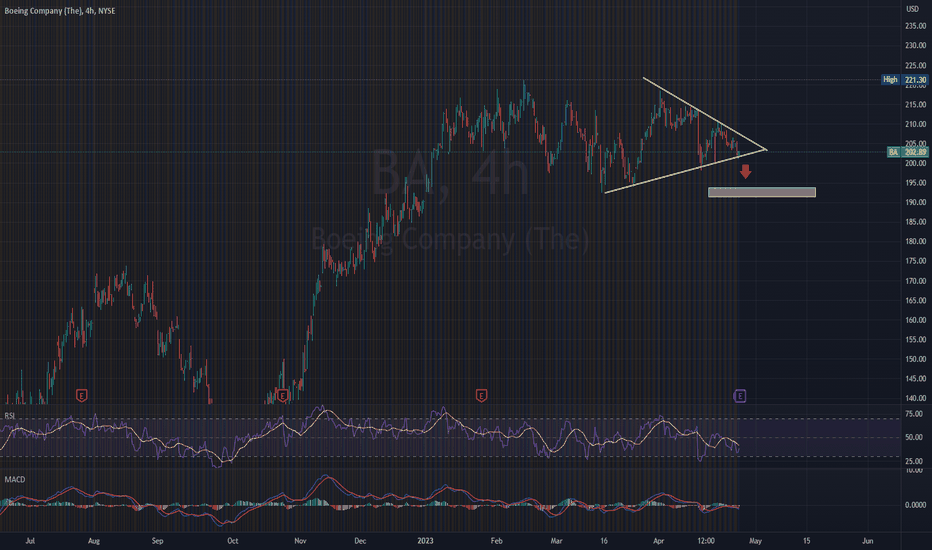This screenshot has width=932, height=550.
Task: Select the High price label tag
Action: [890, 80]
